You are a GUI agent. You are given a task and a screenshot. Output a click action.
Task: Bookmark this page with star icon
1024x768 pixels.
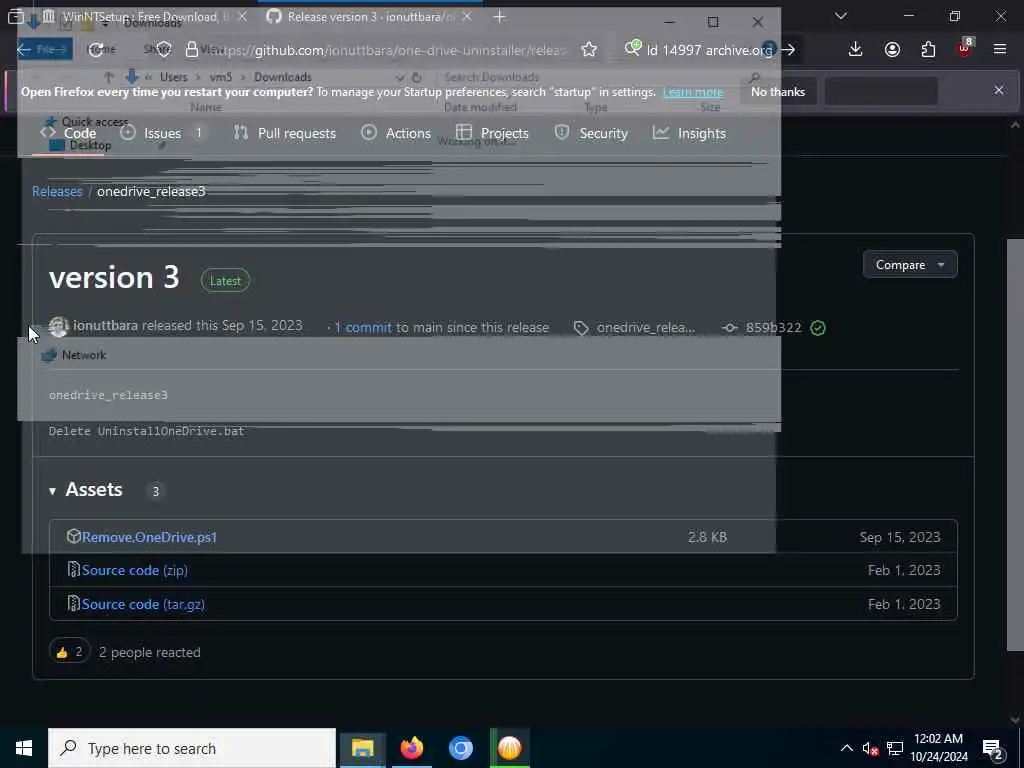[x=589, y=50]
